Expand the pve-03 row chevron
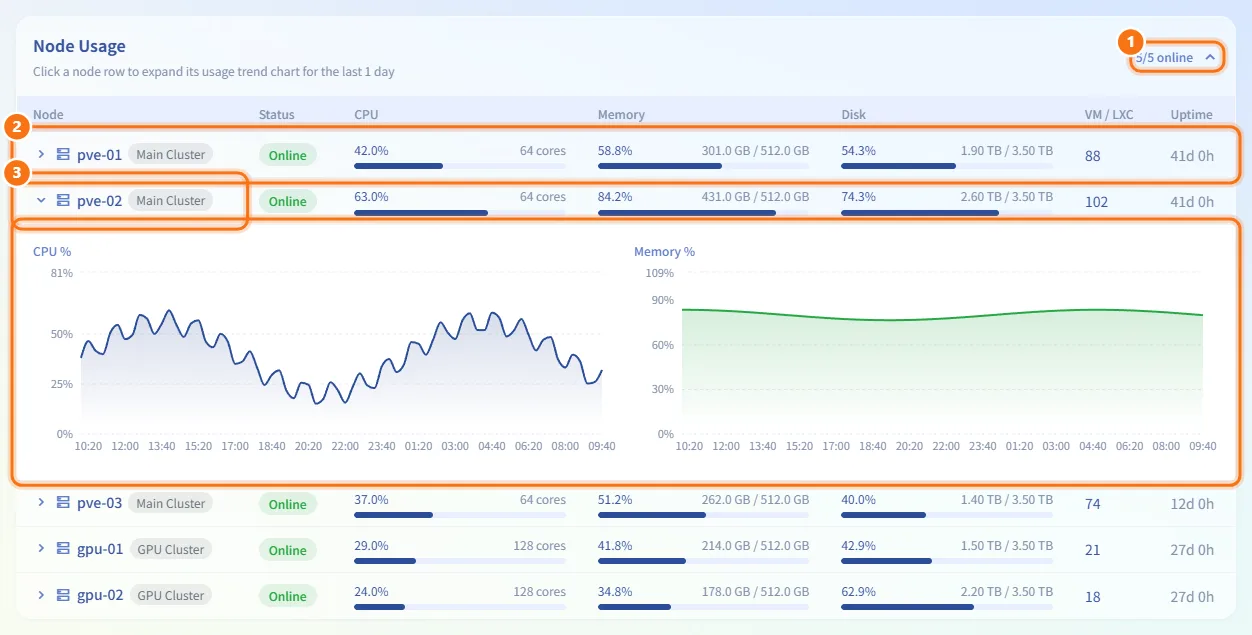This screenshot has width=1252, height=635. pos(41,503)
